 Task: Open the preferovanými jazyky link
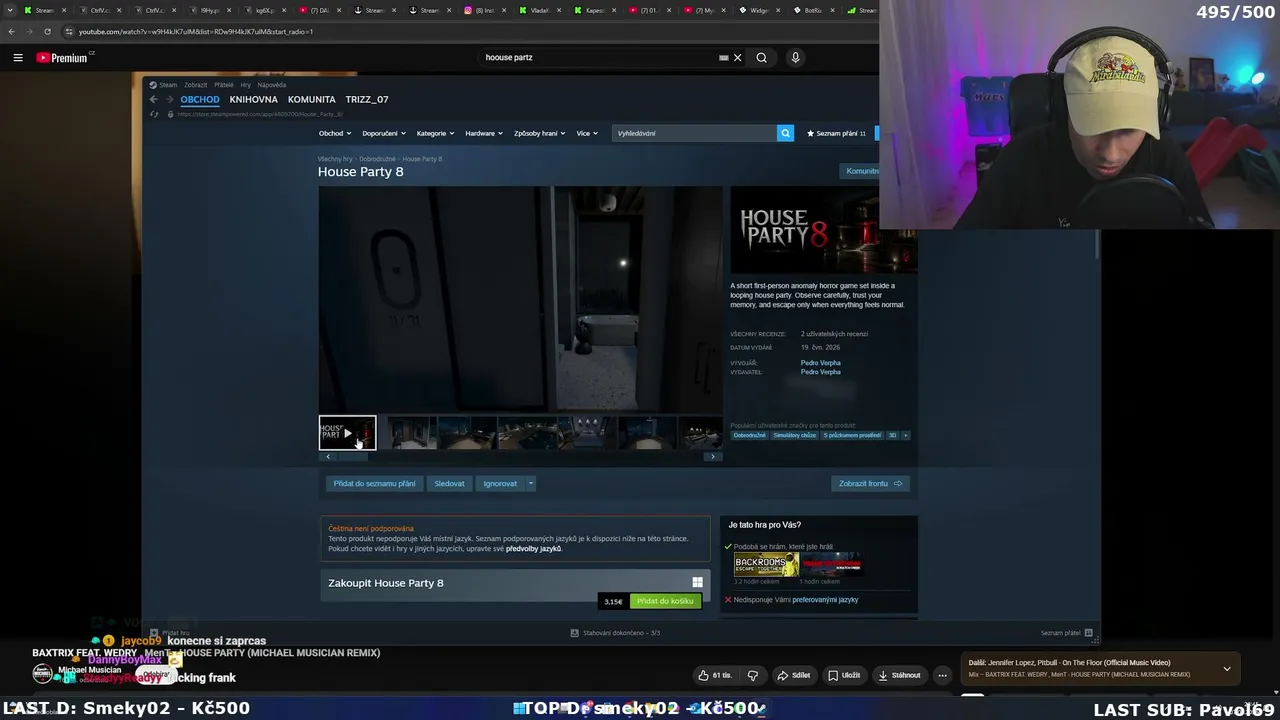(x=825, y=600)
